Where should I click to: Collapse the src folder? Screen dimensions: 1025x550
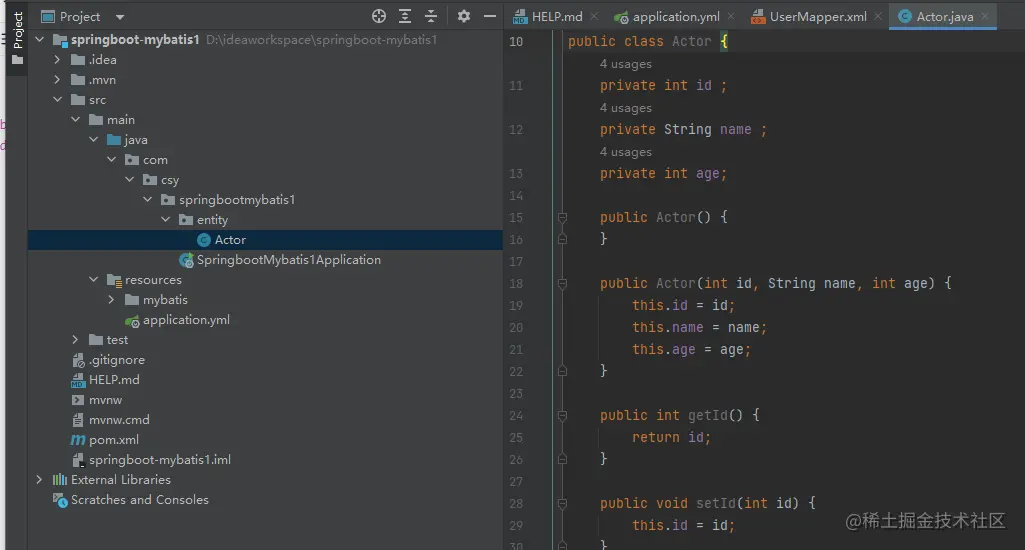58,99
